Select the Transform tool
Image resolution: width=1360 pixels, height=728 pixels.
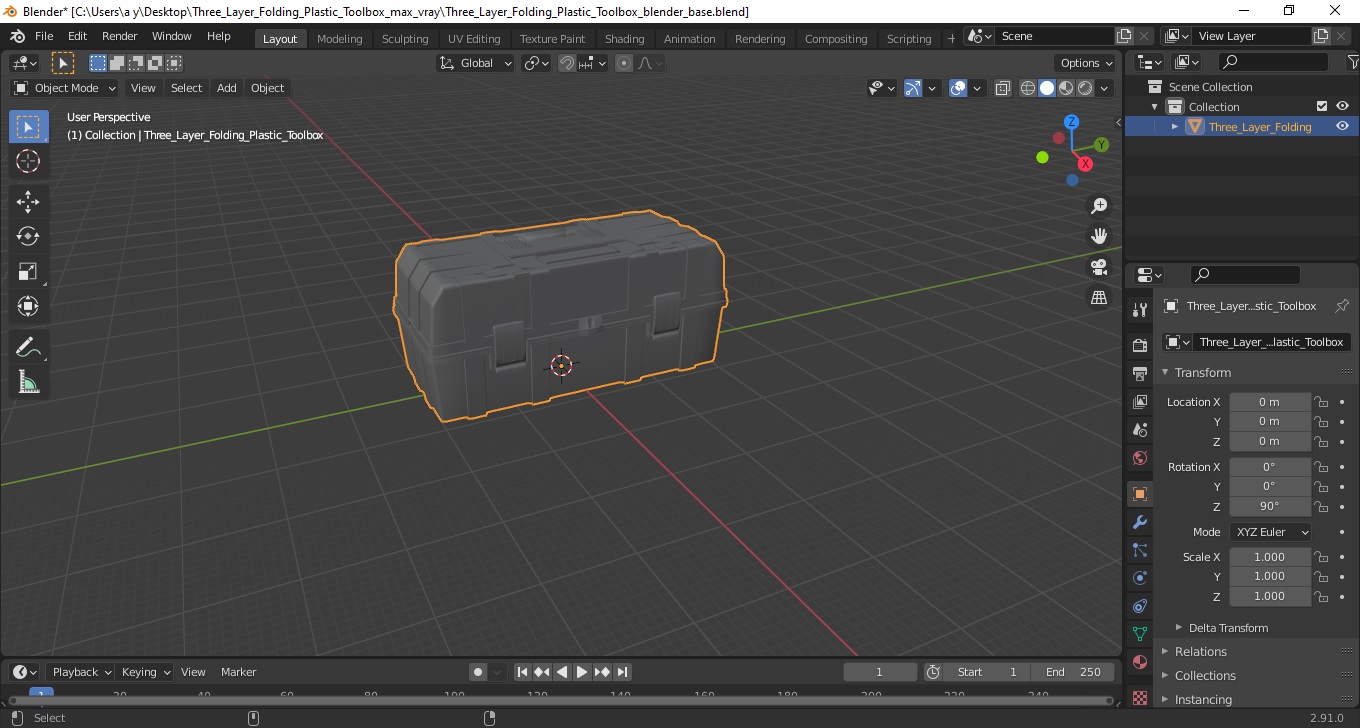[x=28, y=306]
